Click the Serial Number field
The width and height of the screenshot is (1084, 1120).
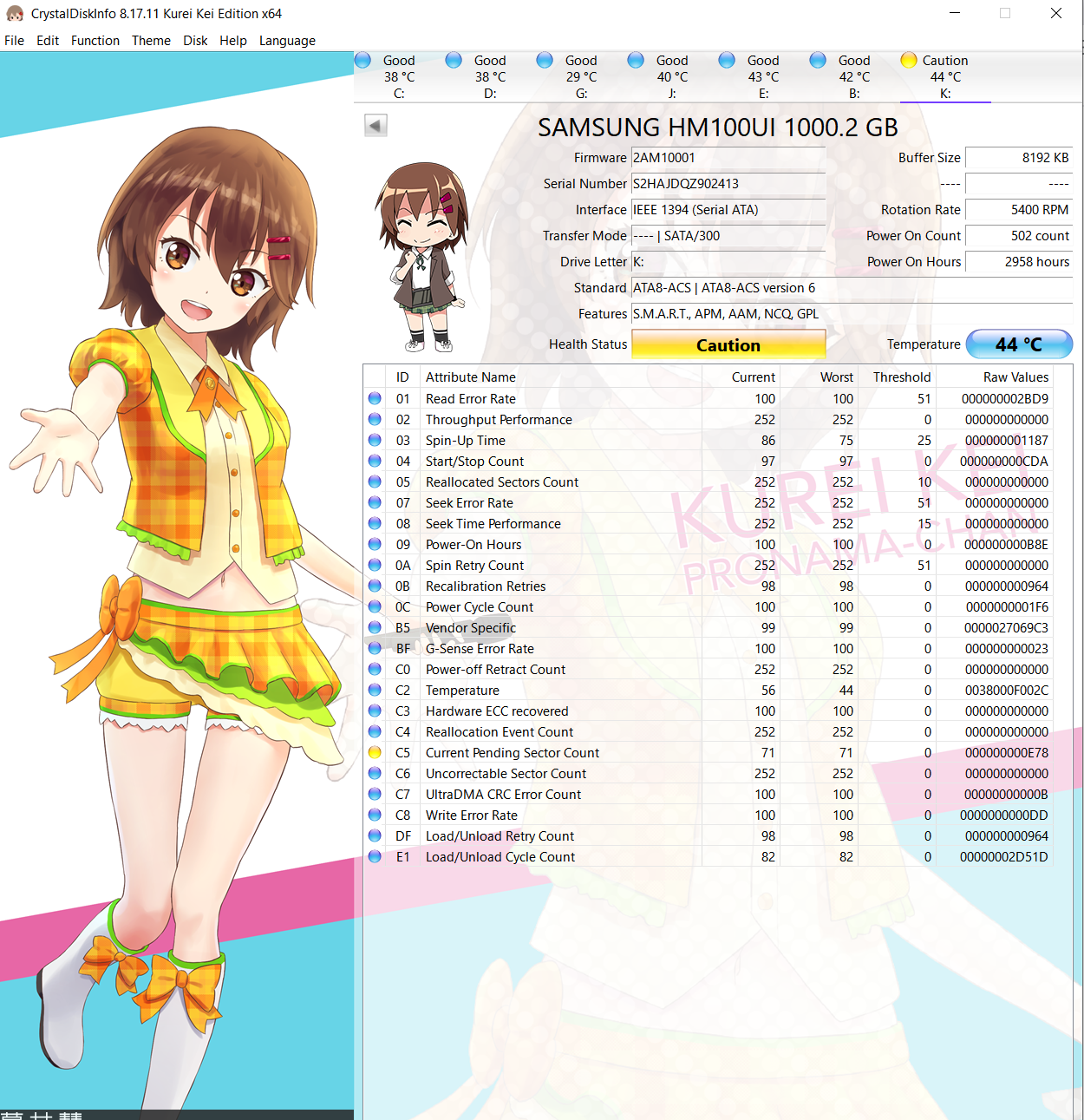(728, 184)
